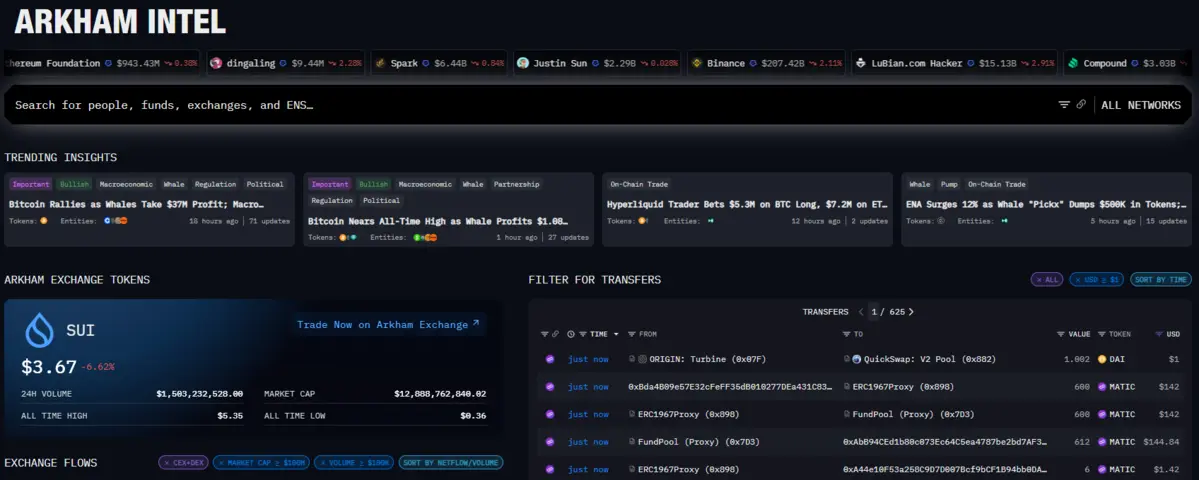Open the ALL NETWORKS dropdown
The height and width of the screenshot is (480, 1199).
point(1140,105)
